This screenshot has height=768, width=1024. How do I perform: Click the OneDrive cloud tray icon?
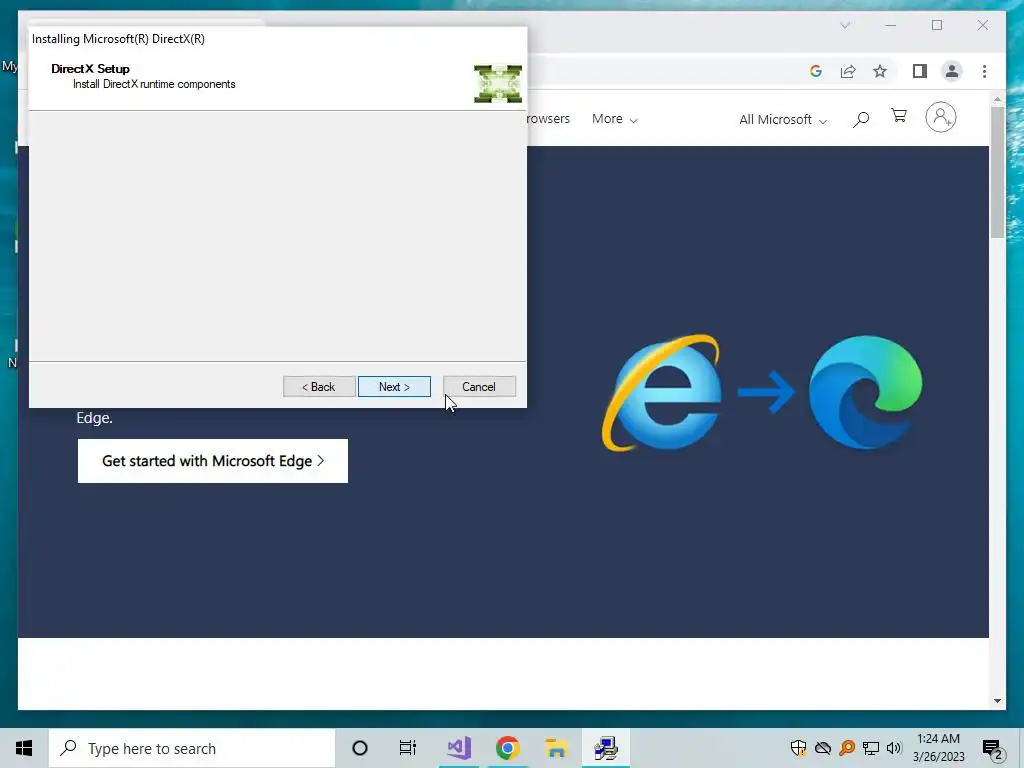(823, 748)
